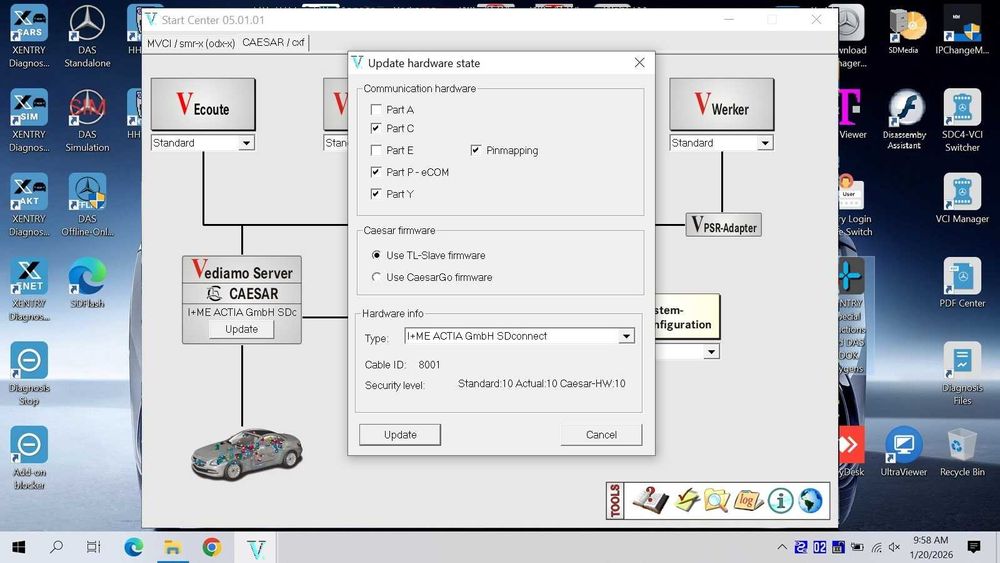Open Microsoft Edge from taskbar
The width and height of the screenshot is (1000, 563).
pos(133,547)
